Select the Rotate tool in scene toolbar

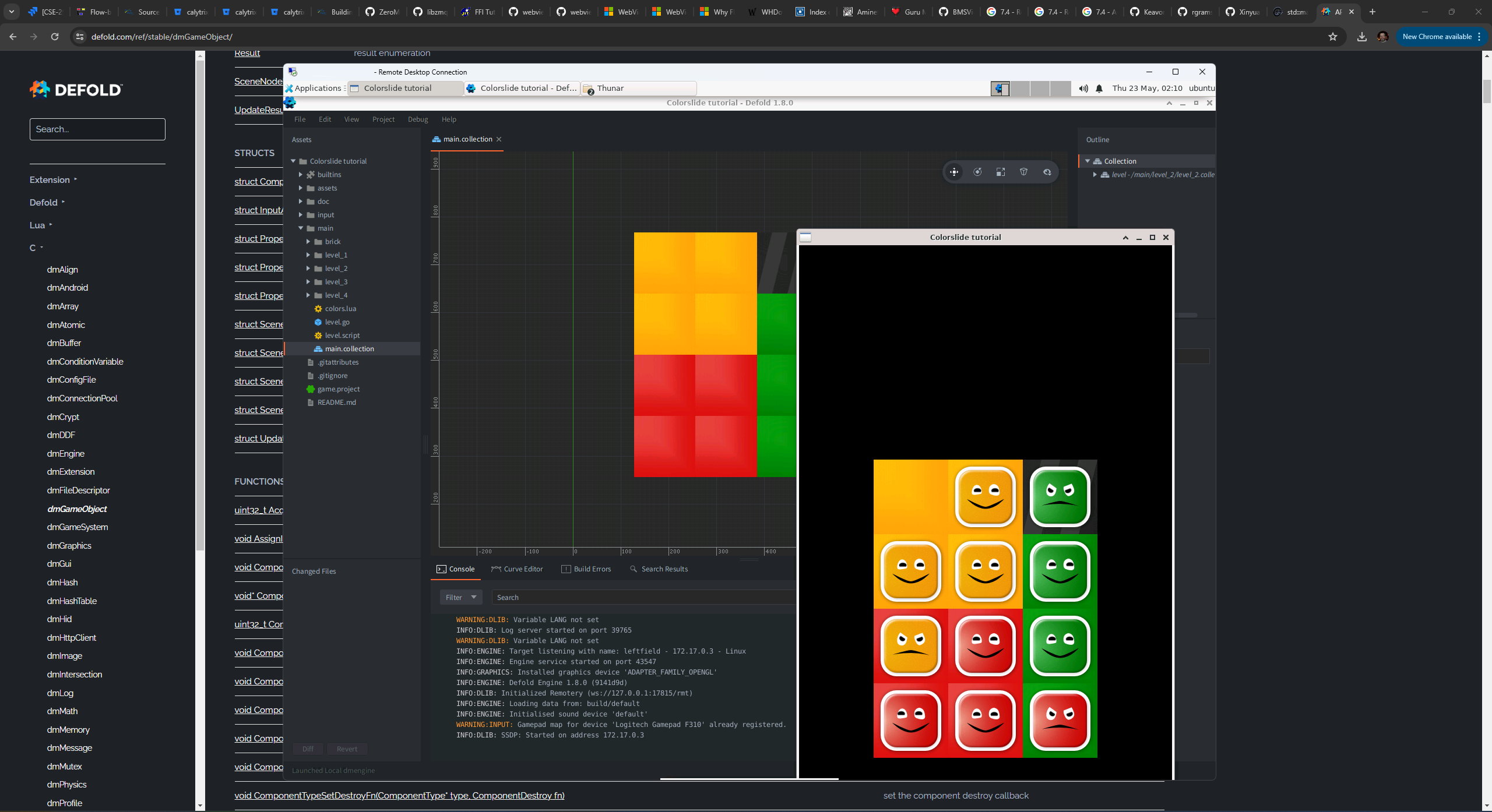click(x=977, y=172)
